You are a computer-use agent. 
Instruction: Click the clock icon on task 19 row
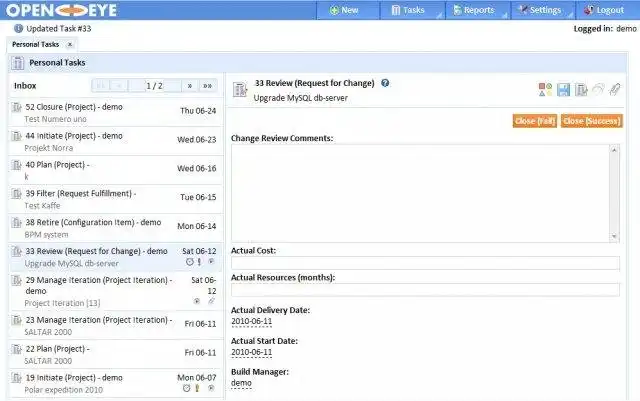click(x=187, y=388)
